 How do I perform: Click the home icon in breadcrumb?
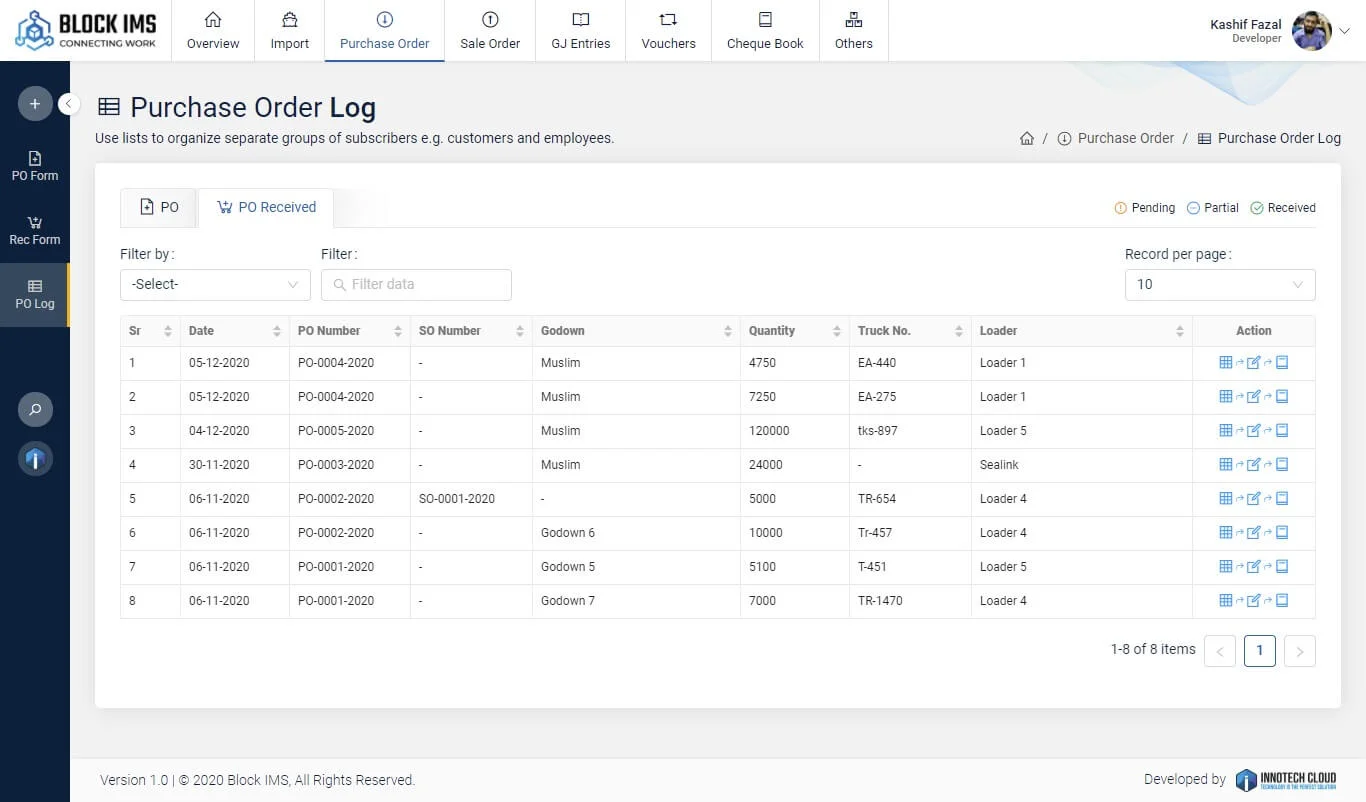click(1026, 139)
